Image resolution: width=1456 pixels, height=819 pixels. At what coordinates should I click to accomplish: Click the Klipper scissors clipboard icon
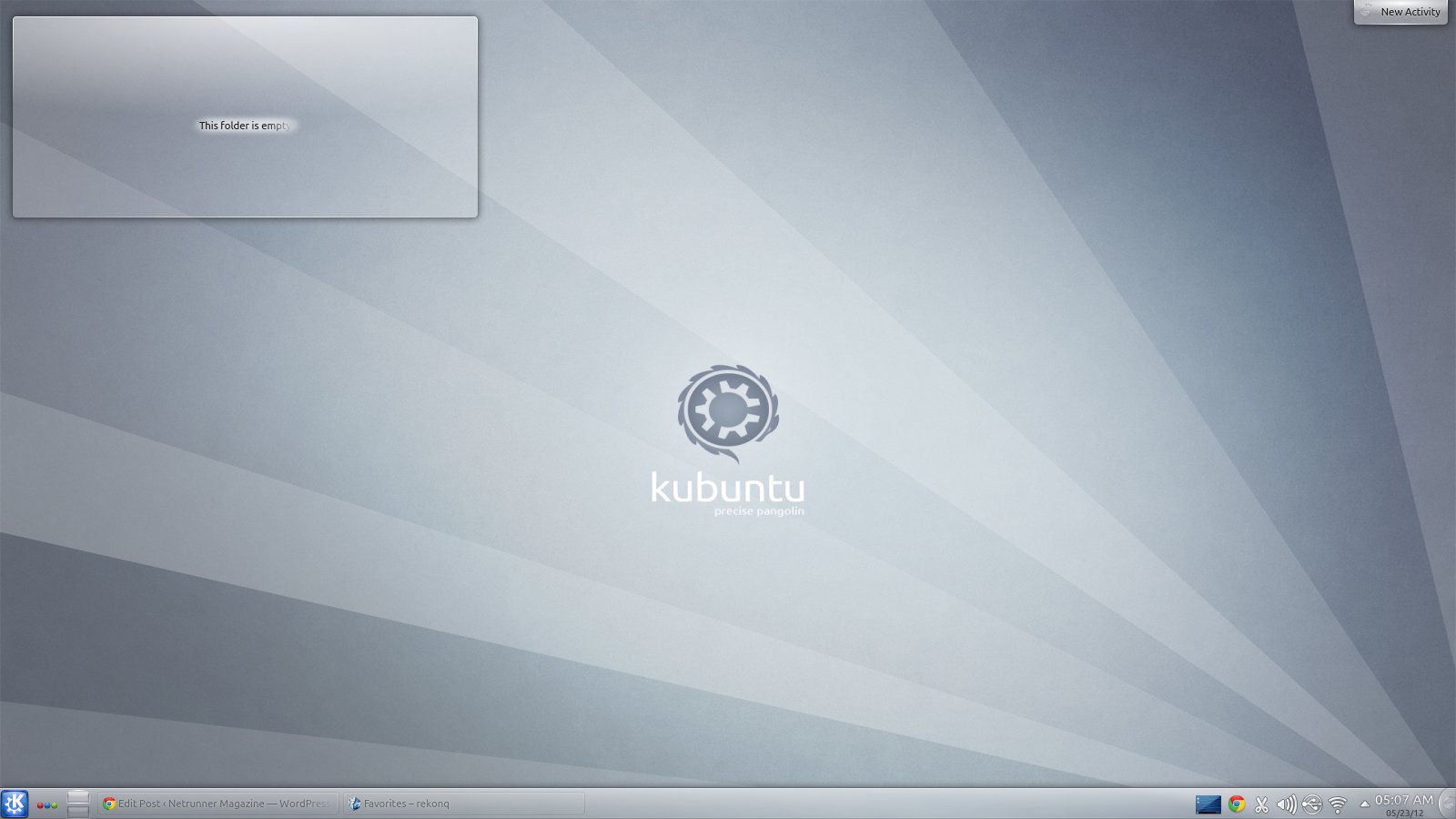point(1261,804)
